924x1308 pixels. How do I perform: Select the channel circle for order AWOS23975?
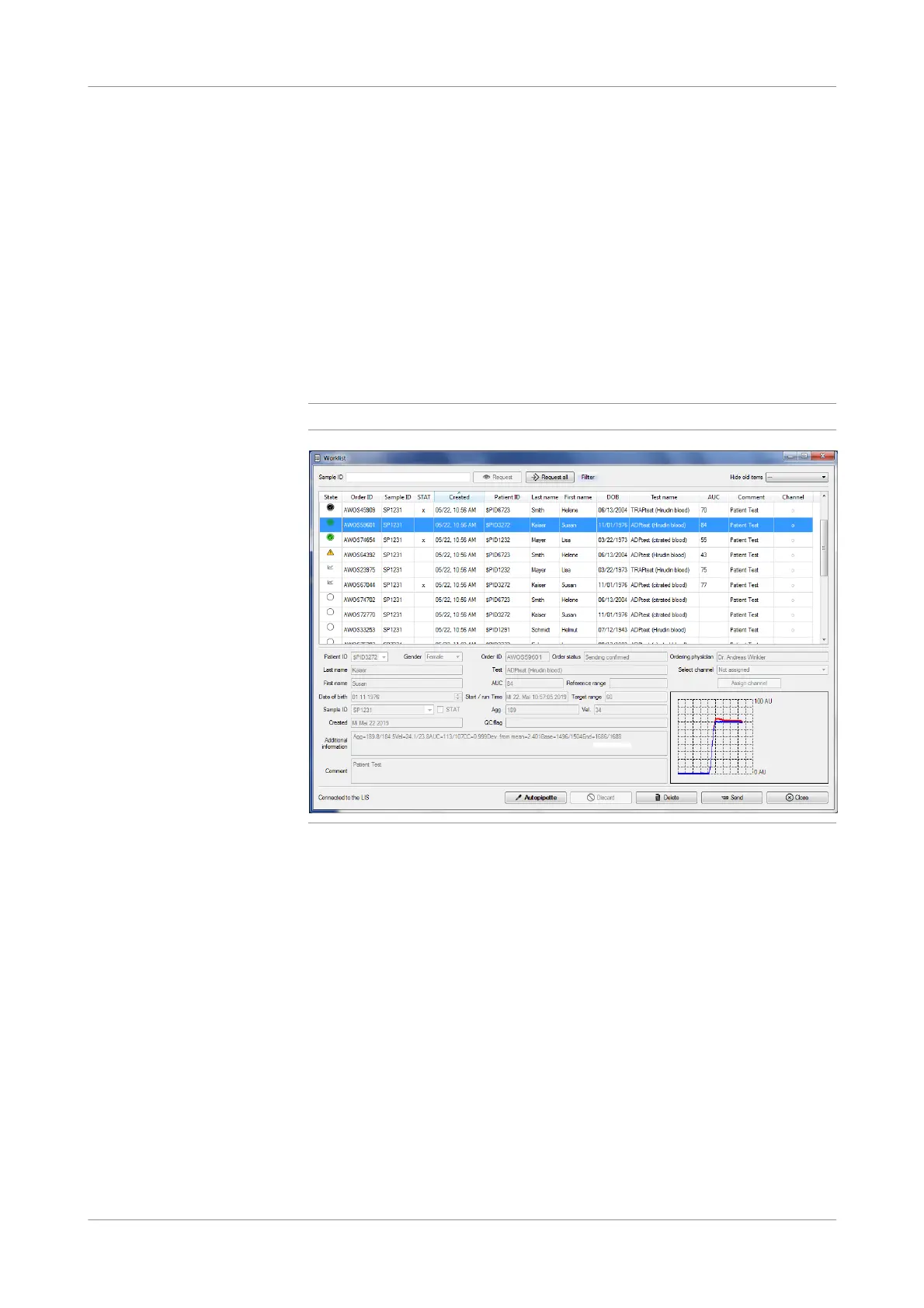pyautogui.click(x=793, y=570)
